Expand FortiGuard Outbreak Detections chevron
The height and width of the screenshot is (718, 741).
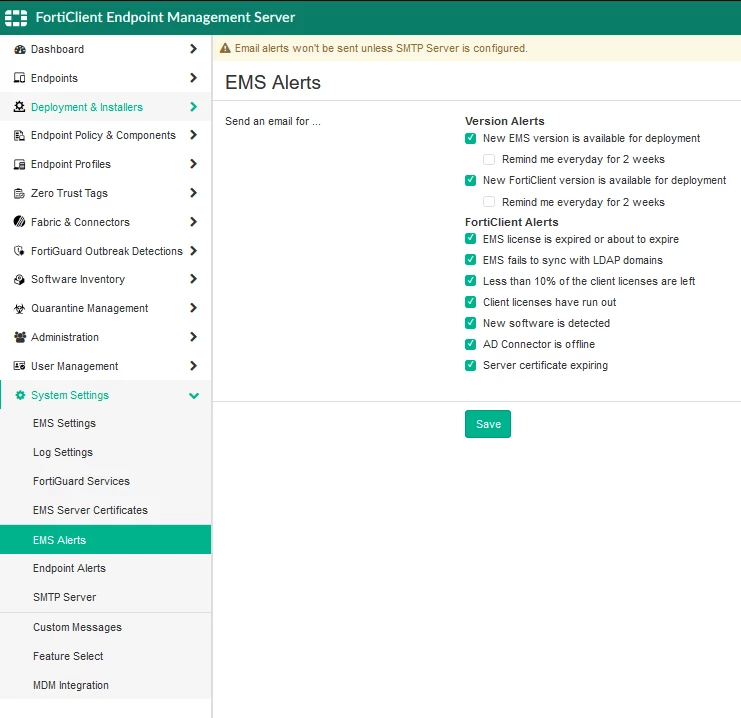coord(193,251)
